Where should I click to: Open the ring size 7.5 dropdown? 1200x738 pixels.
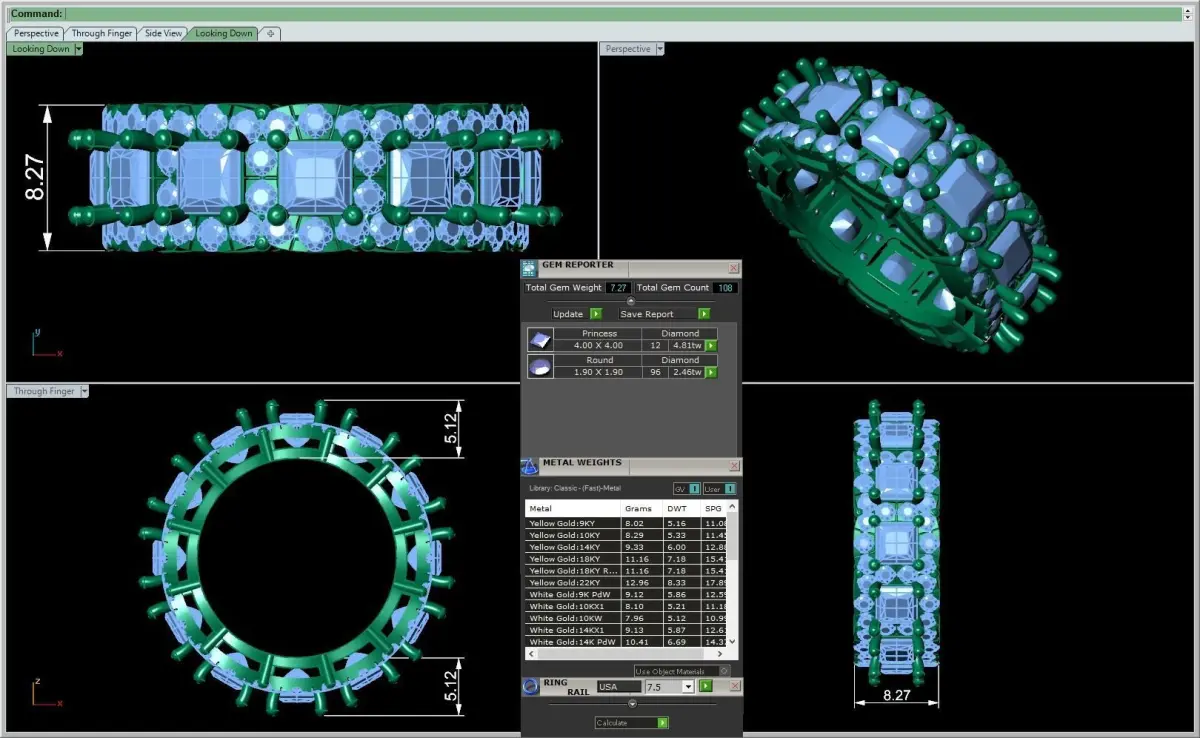688,687
